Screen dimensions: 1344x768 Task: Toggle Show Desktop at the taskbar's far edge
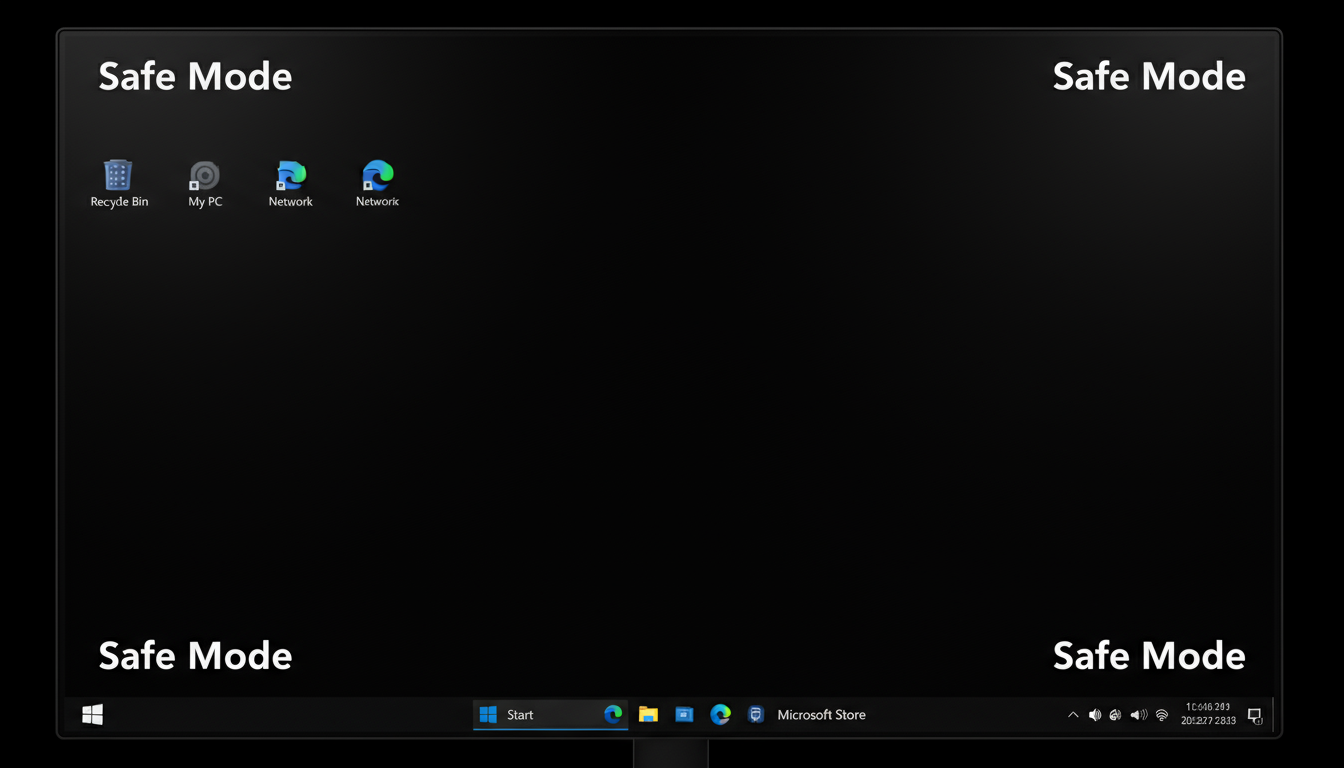pos(1275,715)
